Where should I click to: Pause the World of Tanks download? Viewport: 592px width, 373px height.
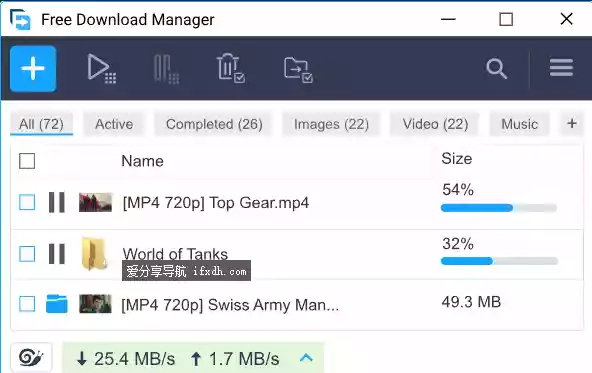pyautogui.click(x=57, y=254)
